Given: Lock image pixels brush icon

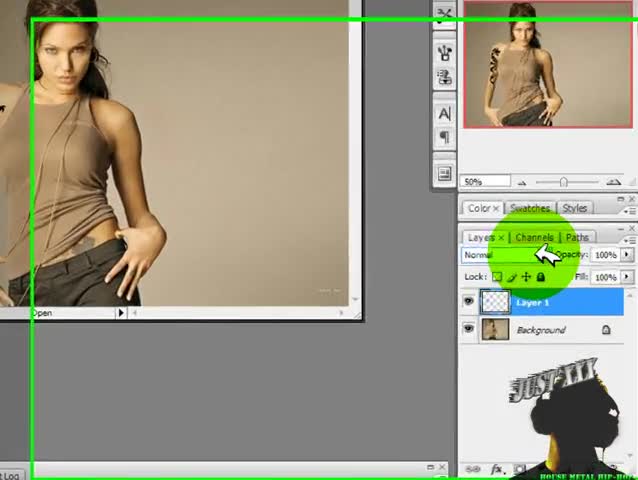Looking at the screenshot, I should click(512, 277).
